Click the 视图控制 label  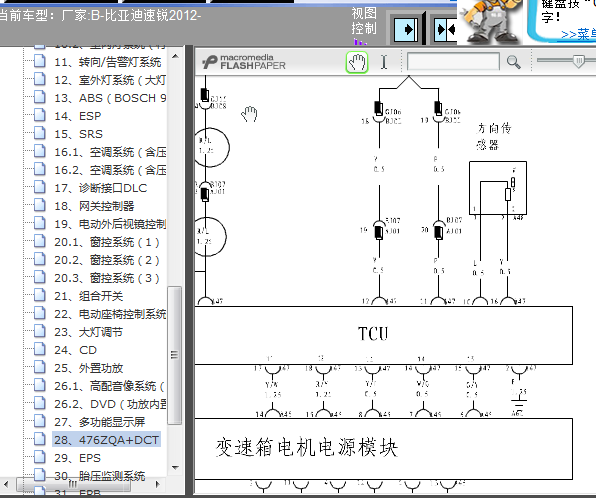coord(364,21)
